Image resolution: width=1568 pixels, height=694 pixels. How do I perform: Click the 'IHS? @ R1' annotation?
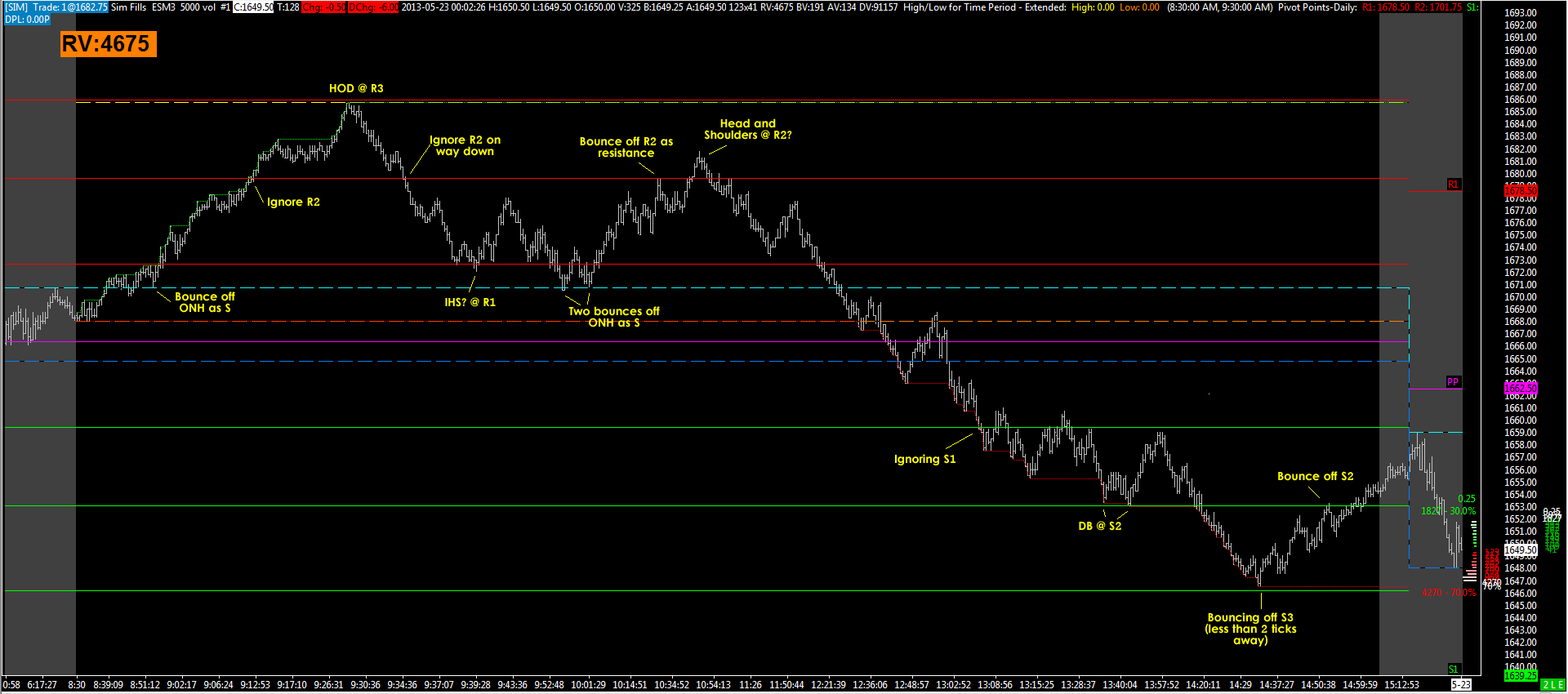(470, 302)
